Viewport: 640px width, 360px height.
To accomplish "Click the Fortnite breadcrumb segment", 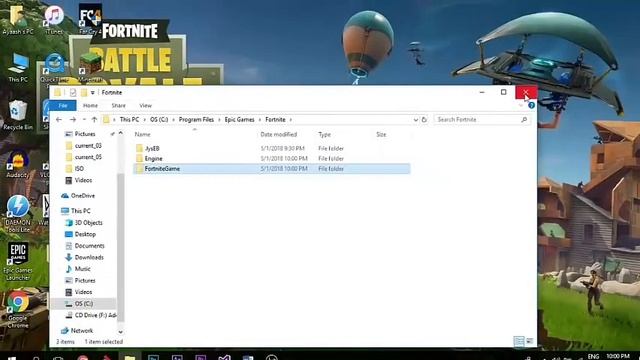I will (x=276, y=120).
